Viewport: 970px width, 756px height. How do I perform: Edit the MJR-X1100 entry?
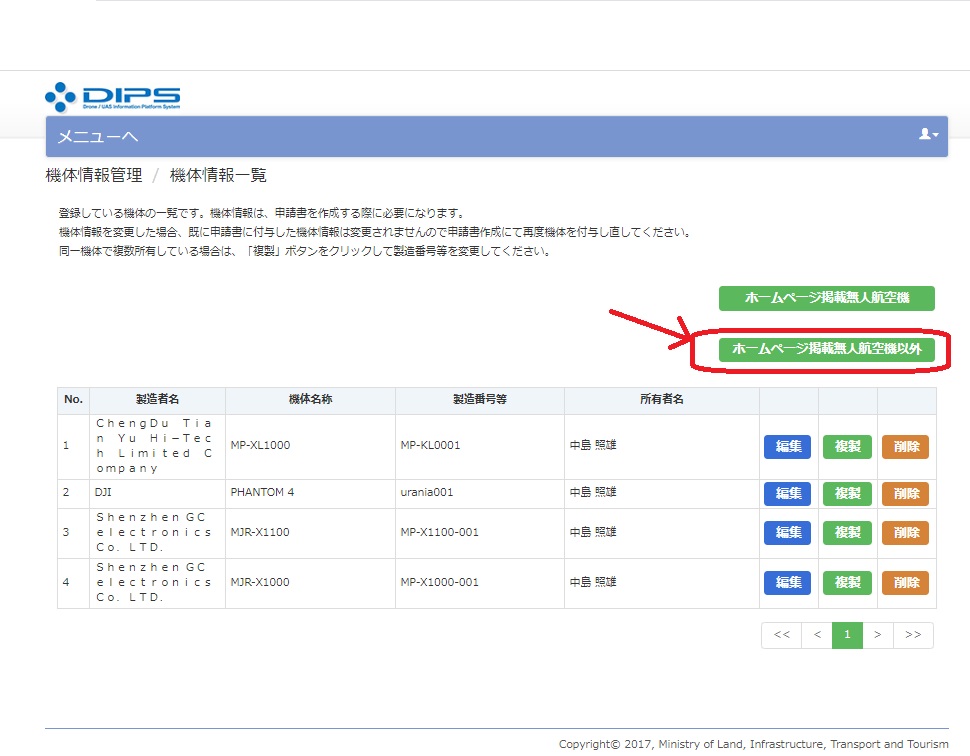pyautogui.click(x=788, y=533)
